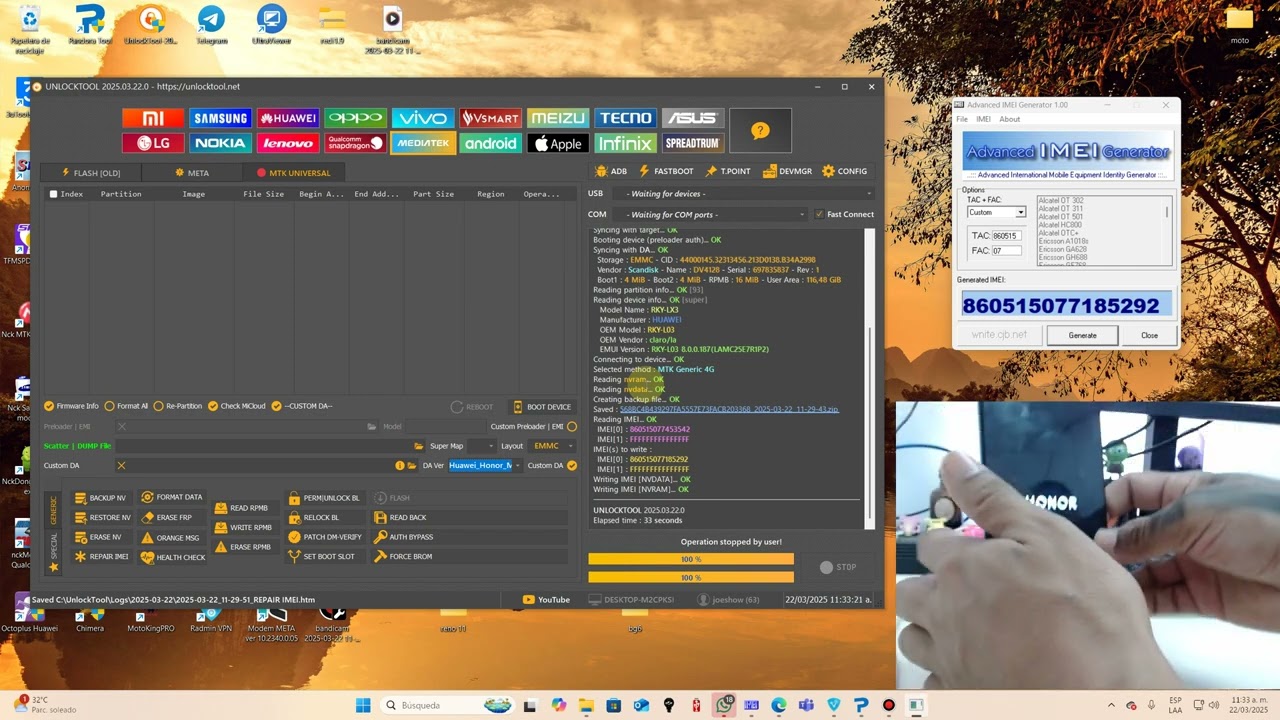Open the ADB toolbar item
Screen dimensions: 1280x720
(611, 171)
